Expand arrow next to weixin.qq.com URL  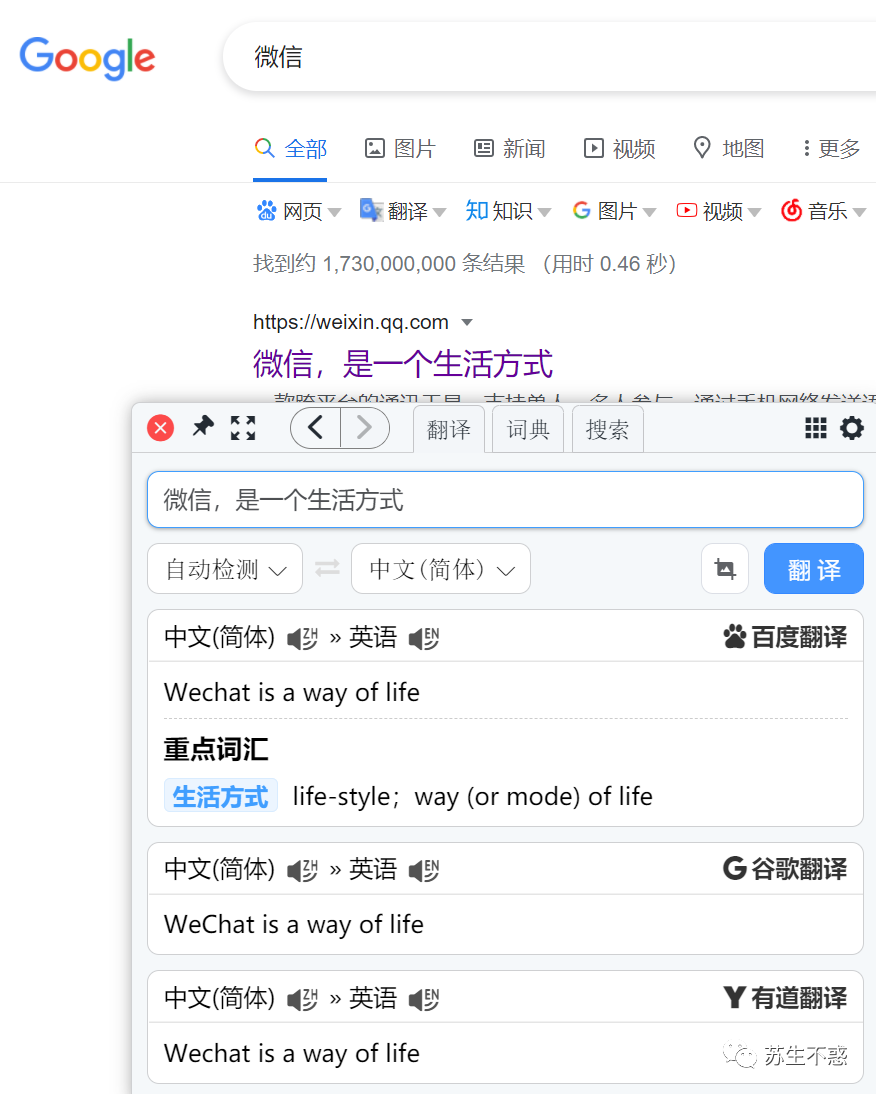pos(467,322)
